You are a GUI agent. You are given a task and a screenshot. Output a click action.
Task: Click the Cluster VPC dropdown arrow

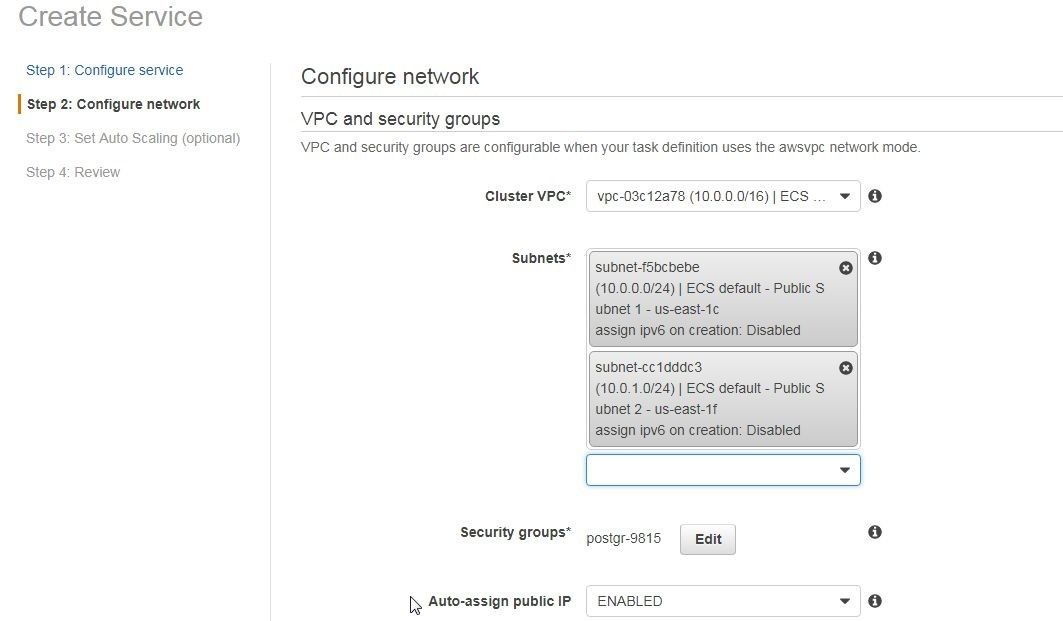[845, 196]
